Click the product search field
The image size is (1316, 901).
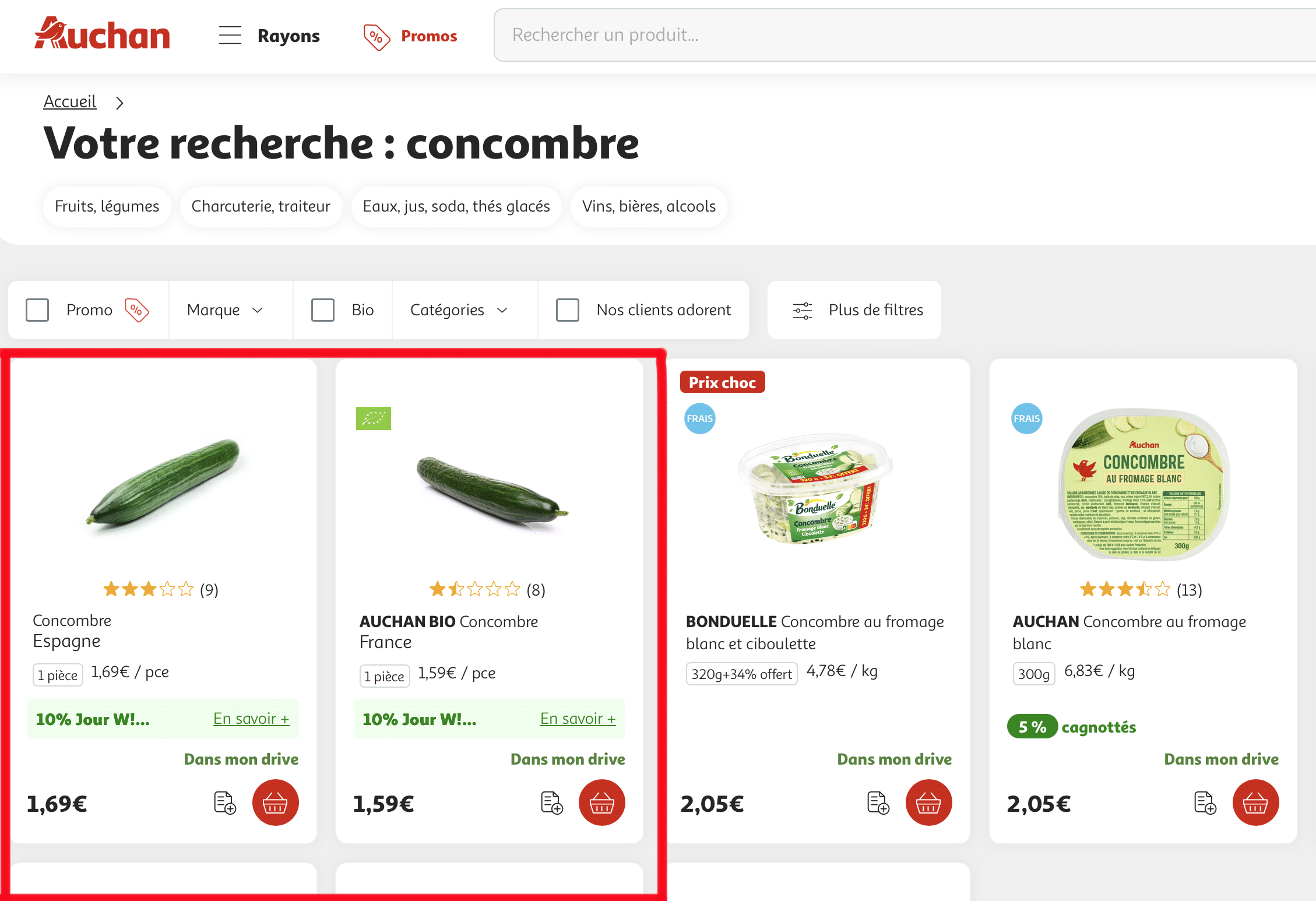tap(874, 35)
